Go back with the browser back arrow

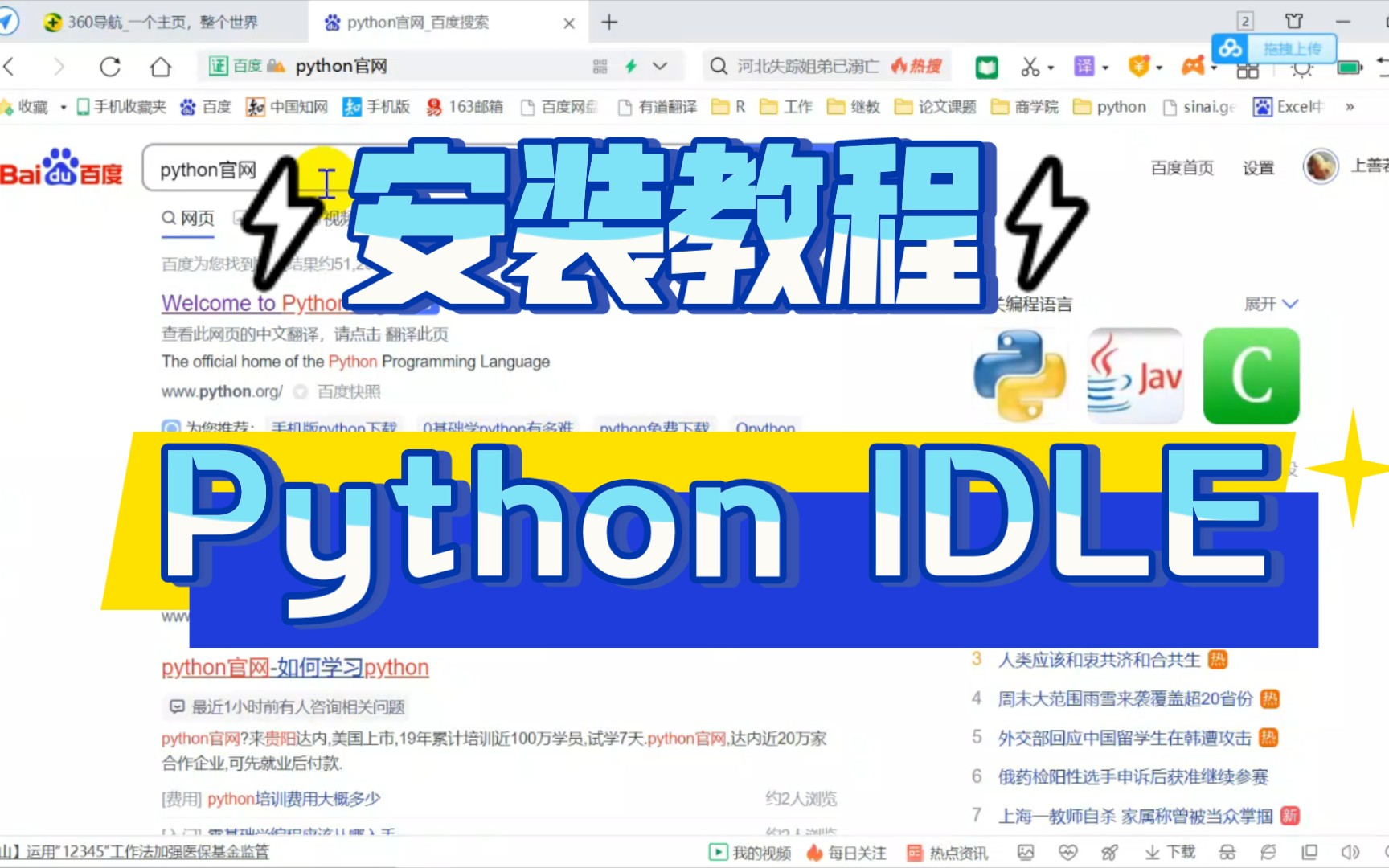pyautogui.click(x=10, y=67)
